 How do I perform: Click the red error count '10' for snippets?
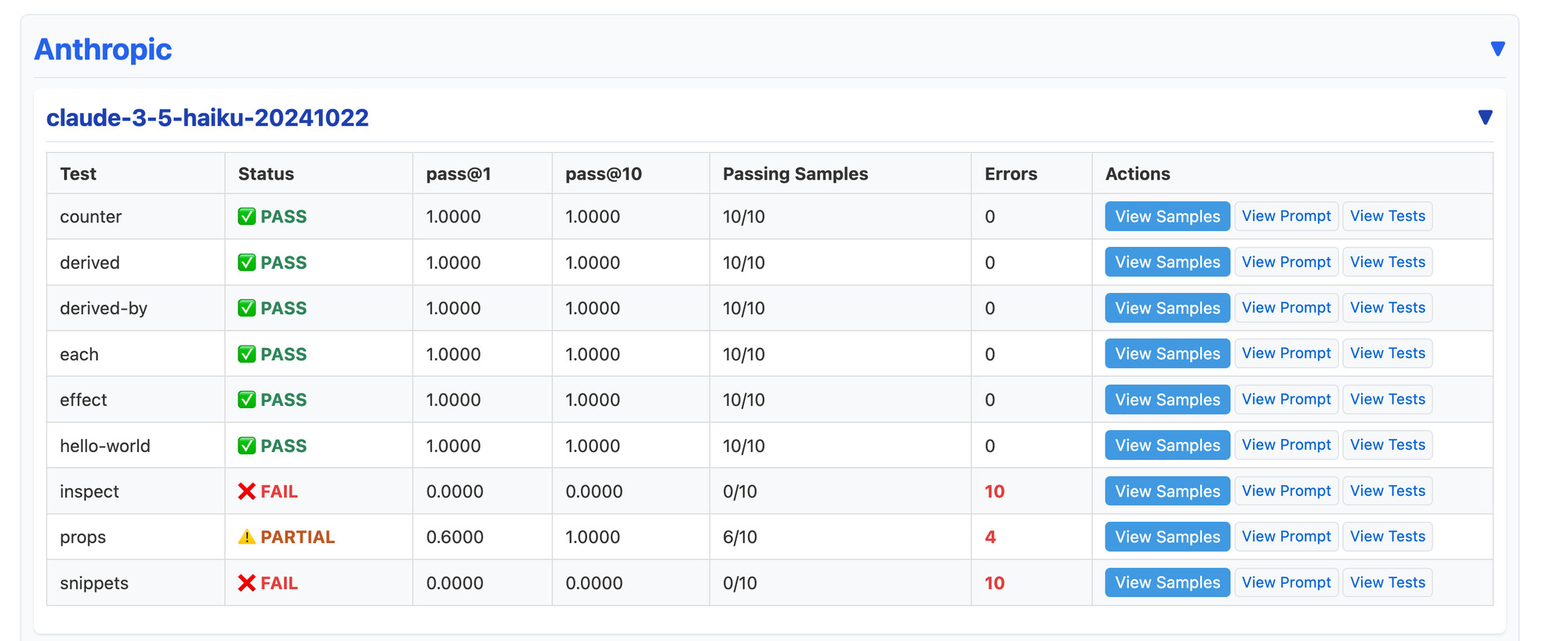click(995, 583)
